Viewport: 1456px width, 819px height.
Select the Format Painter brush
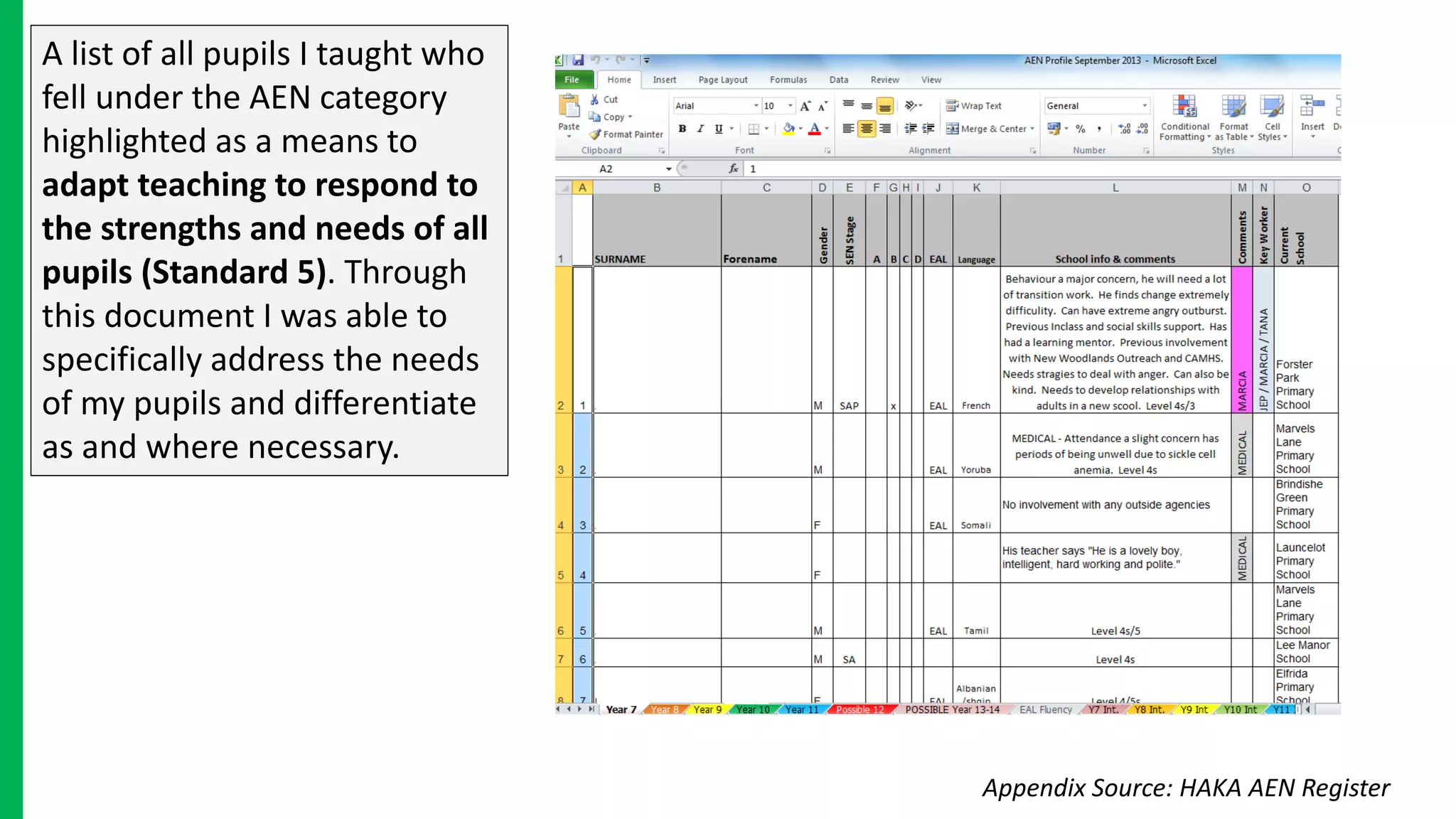(x=595, y=134)
